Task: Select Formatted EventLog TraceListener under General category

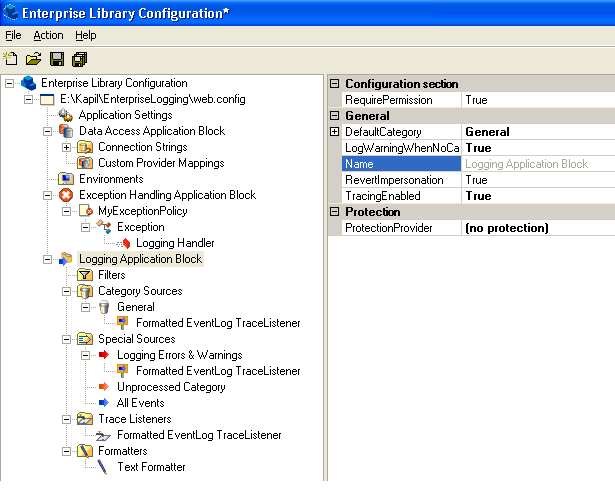Action: [x=218, y=323]
